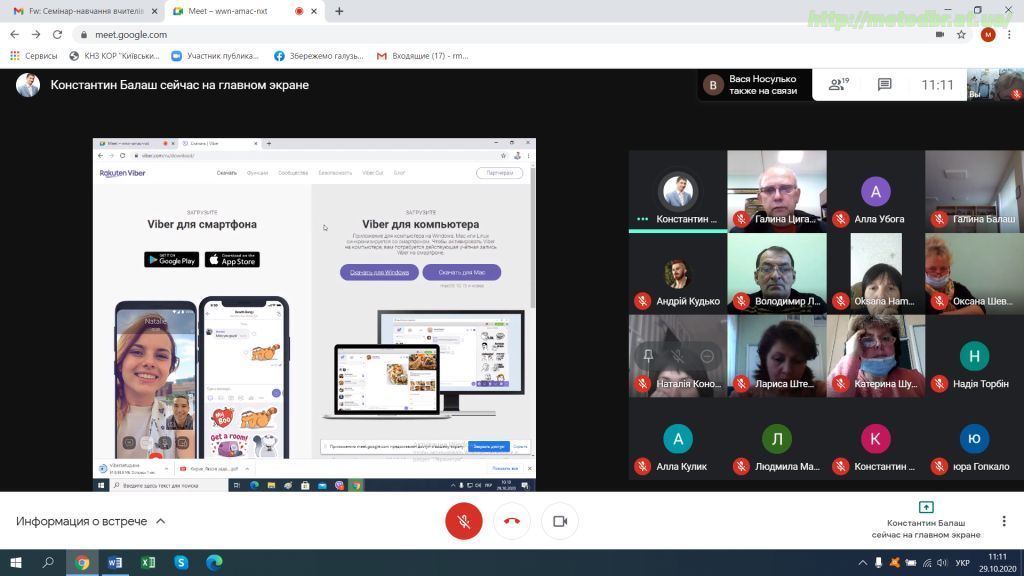1024x576 pixels.
Task: Click Людмила Ма...'s green avatar
Action: [776, 439]
